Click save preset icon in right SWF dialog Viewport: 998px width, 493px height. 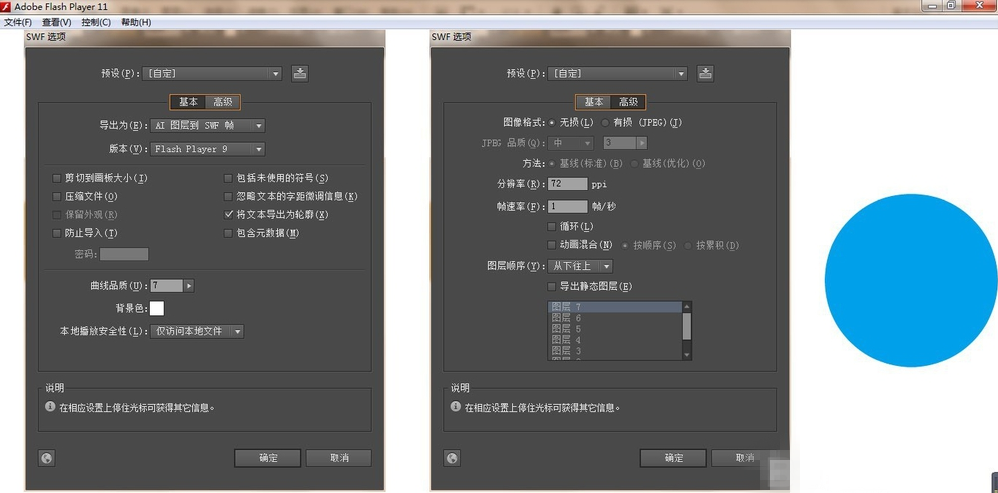pos(705,73)
